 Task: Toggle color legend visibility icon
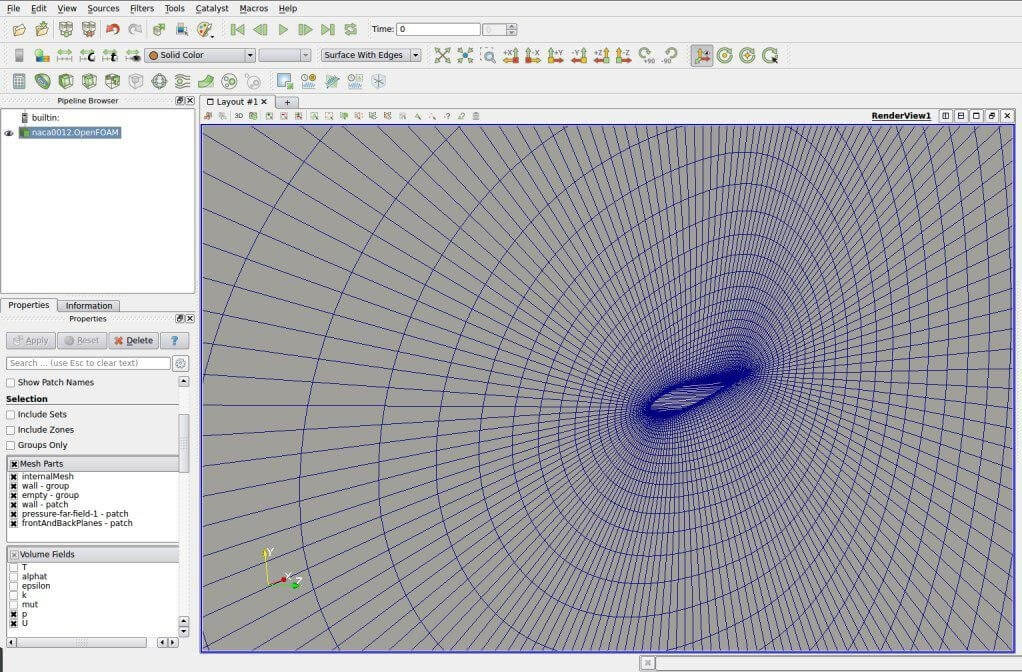(19, 55)
